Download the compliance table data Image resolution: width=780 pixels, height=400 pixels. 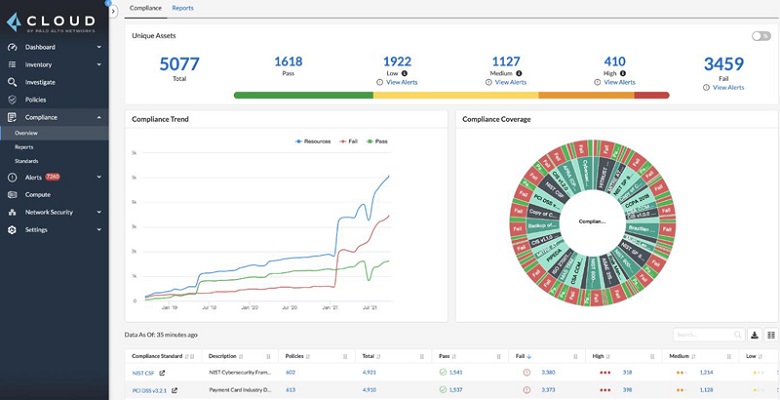[x=755, y=335]
